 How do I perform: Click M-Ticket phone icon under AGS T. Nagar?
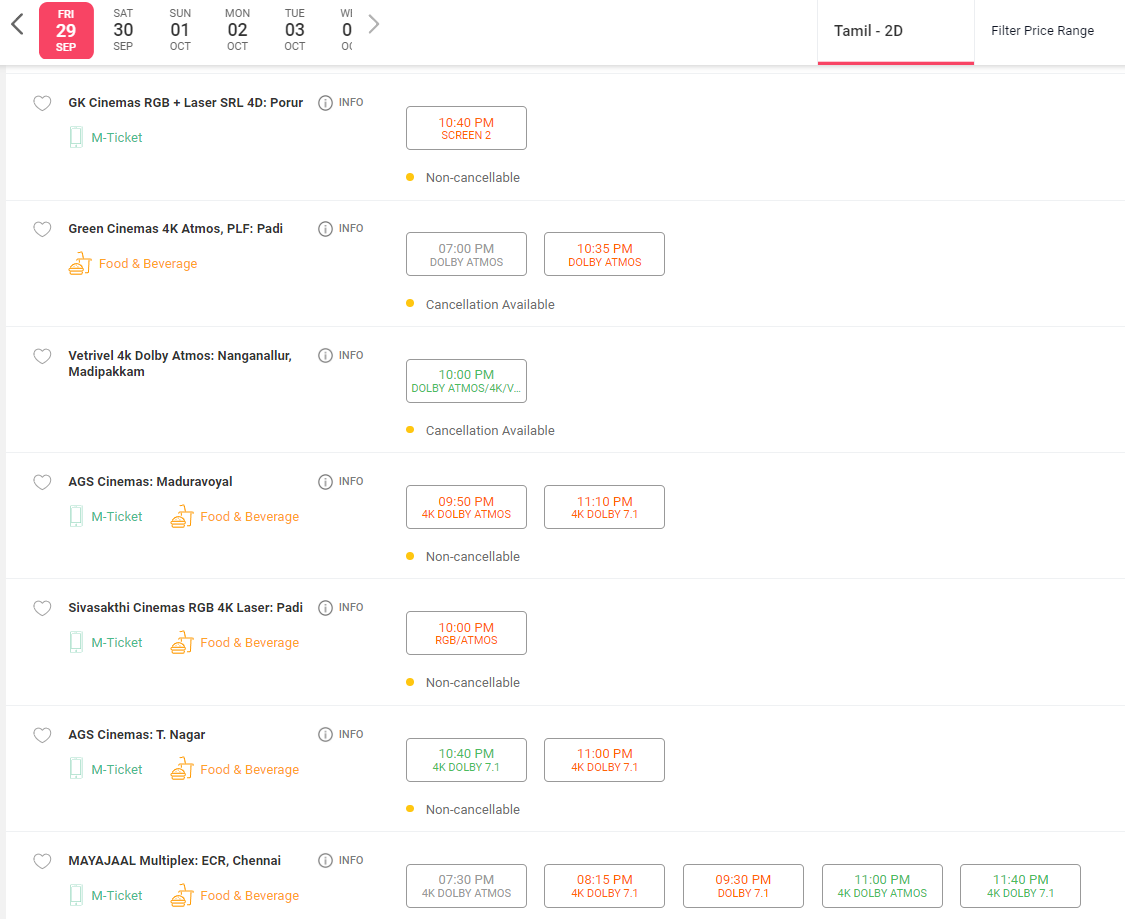[x=76, y=768]
